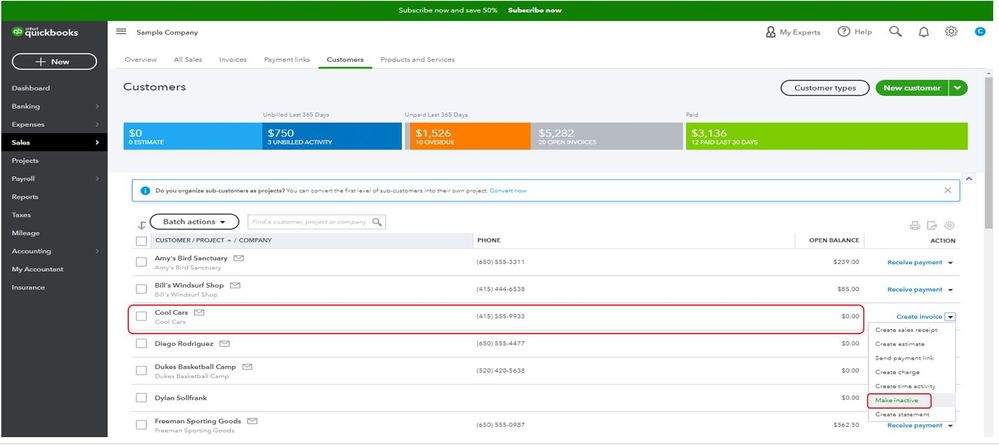Choose Create estimate in the menu
Screen dimensions: 999x445
pos(900,344)
